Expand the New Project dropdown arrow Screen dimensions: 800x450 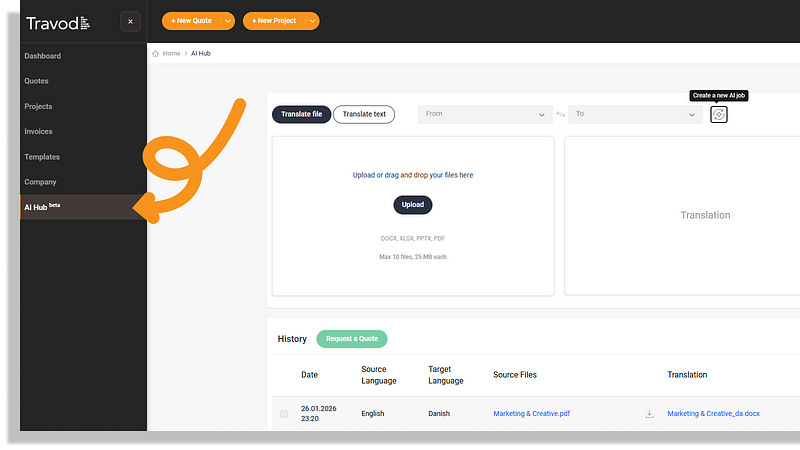pos(313,21)
